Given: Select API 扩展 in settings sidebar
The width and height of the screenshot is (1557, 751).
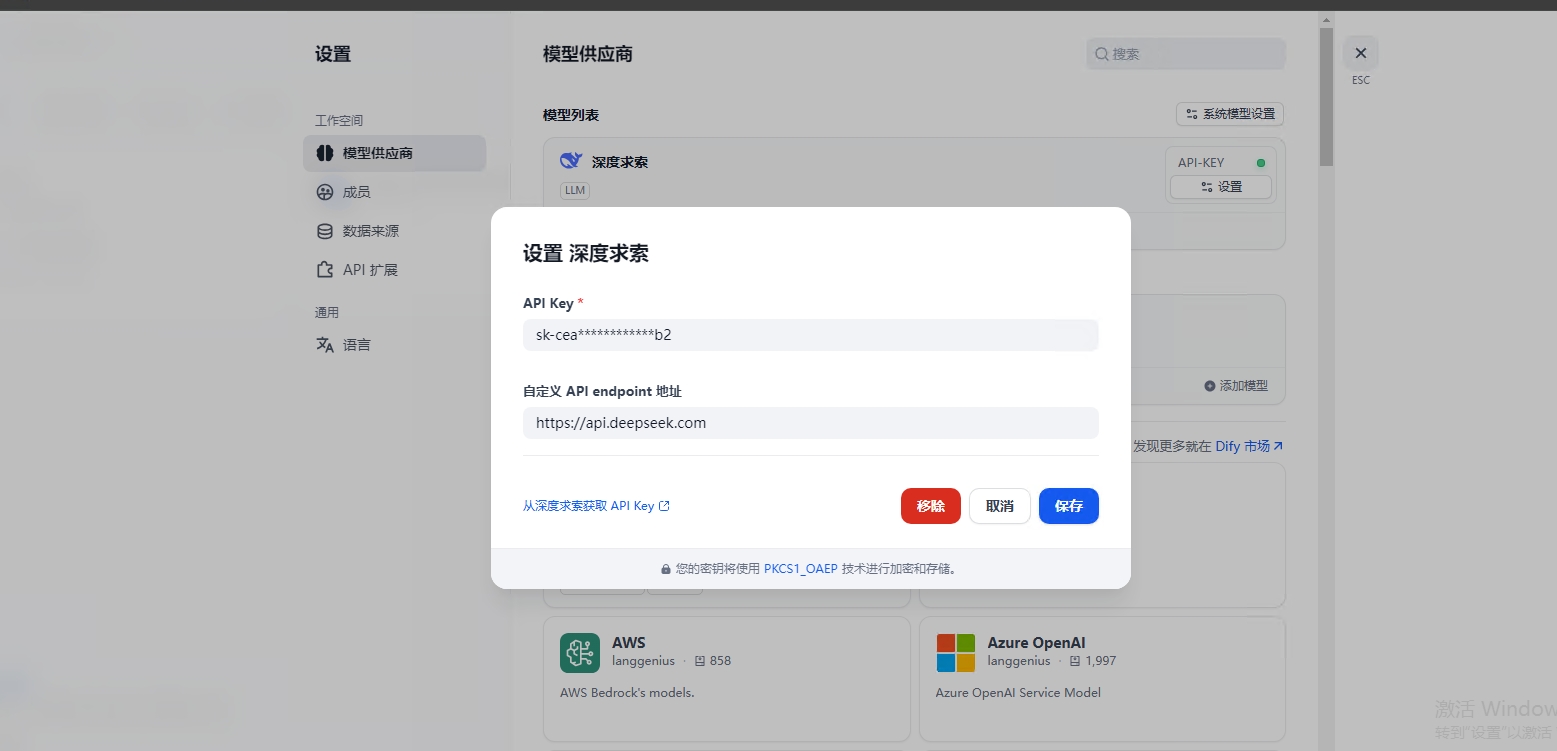Looking at the screenshot, I should (x=394, y=270).
